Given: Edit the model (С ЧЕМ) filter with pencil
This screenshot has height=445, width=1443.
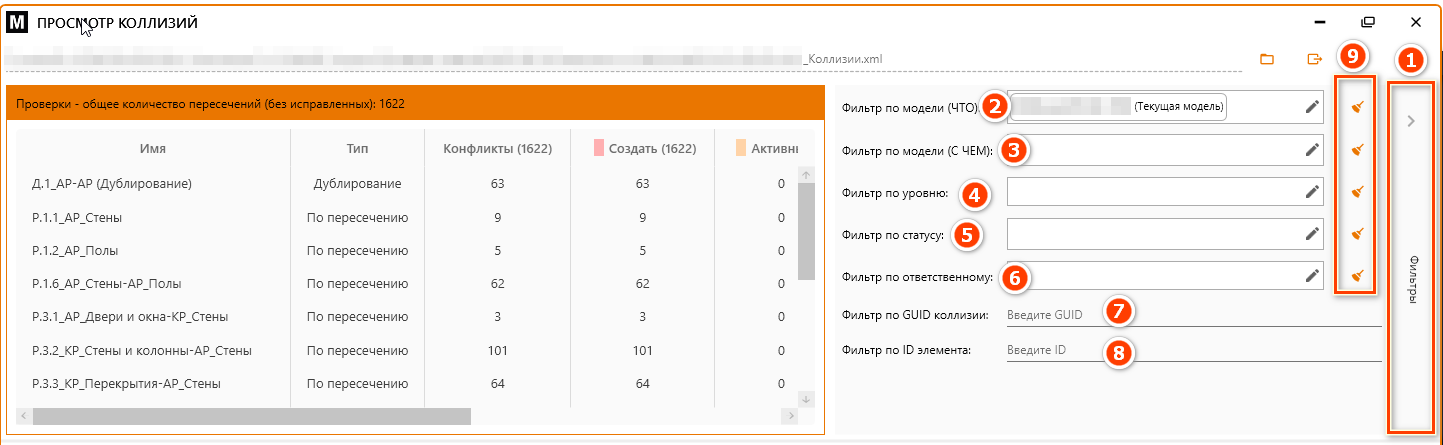Looking at the screenshot, I should click(1312, 150).
